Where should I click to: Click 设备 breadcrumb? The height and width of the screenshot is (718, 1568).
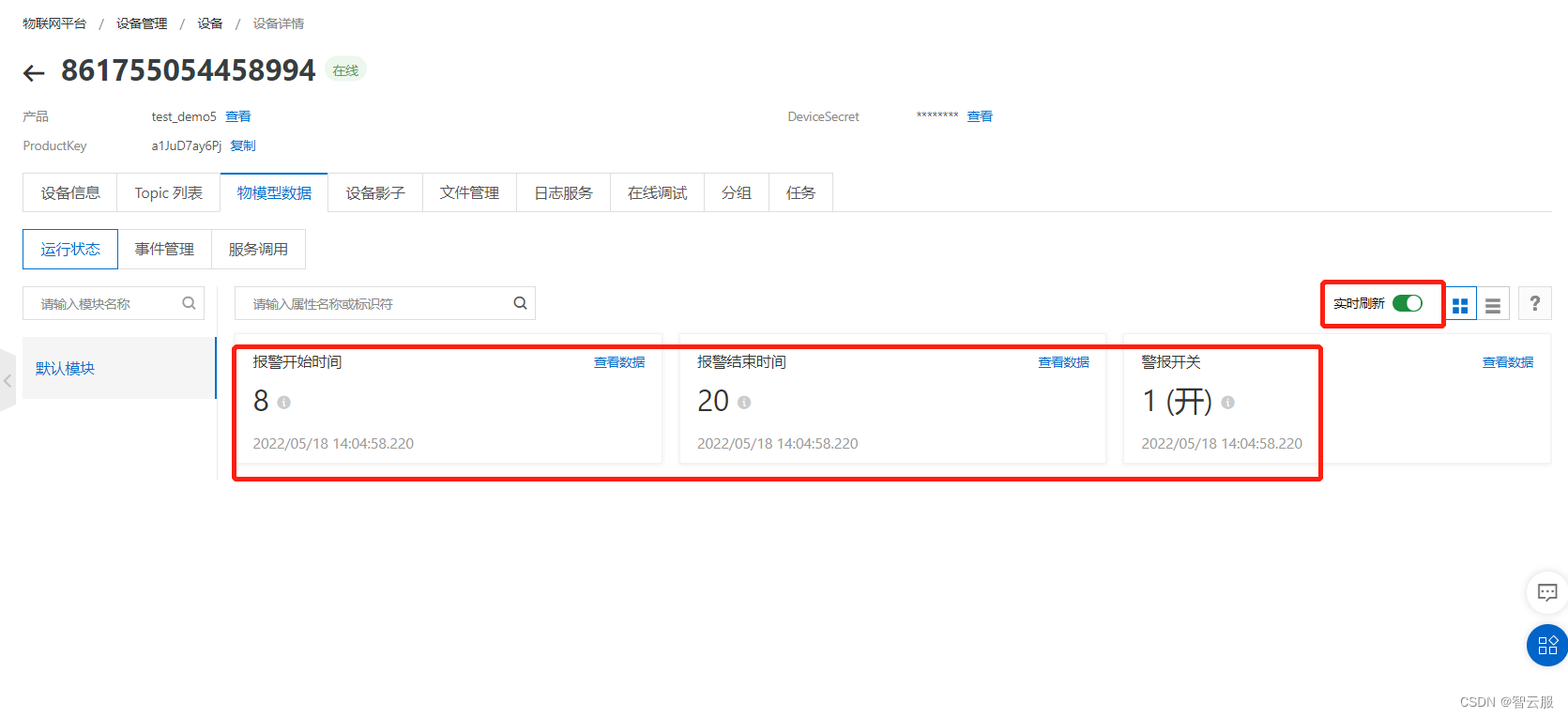tap(210, 23)
